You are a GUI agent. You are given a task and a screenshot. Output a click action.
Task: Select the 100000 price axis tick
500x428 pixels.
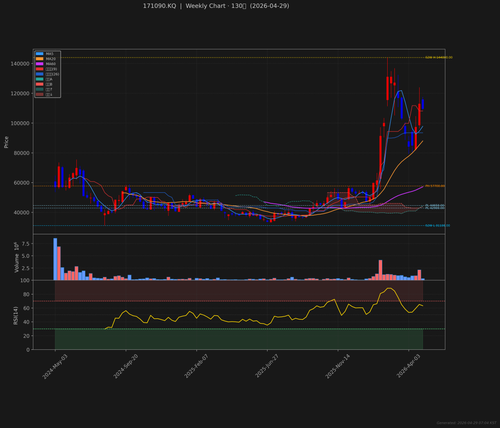click(x=20, y=123)
